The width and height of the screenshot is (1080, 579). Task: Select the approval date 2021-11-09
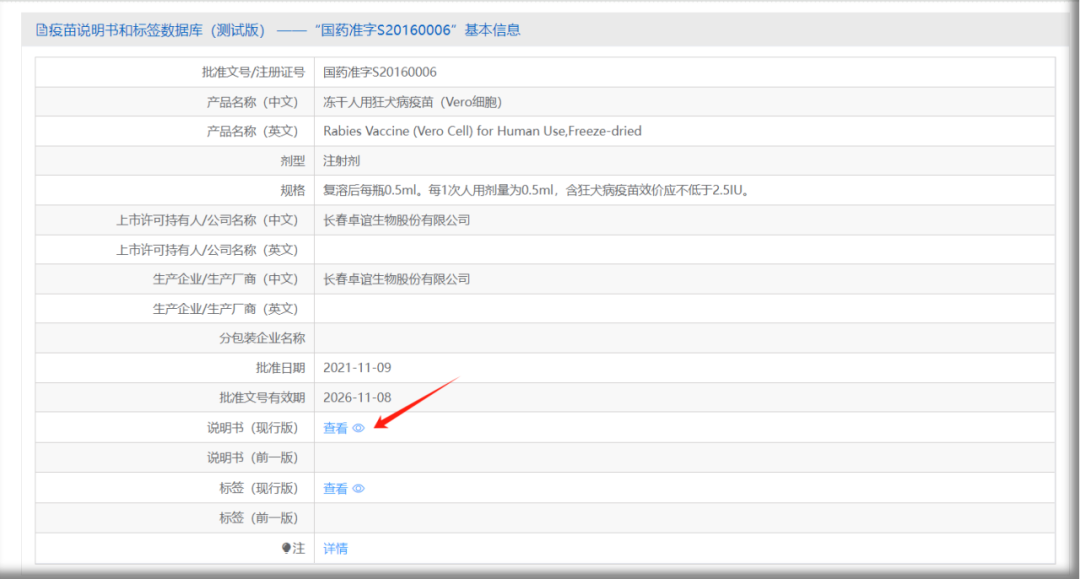357,368
